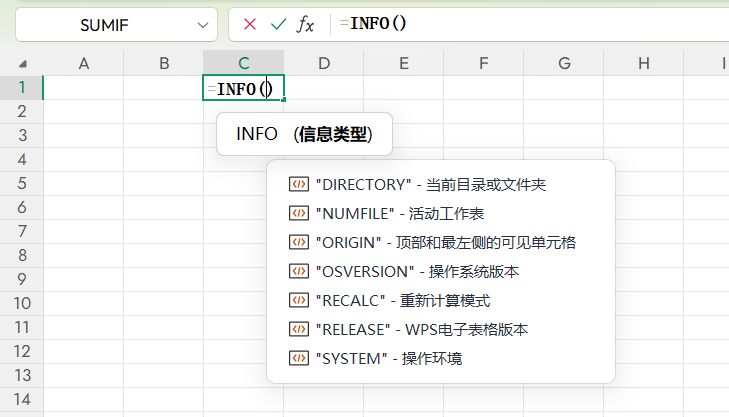Select row 11 header
Image resolution: width=729 pixels, height=417 pixels.
(21, 327)
